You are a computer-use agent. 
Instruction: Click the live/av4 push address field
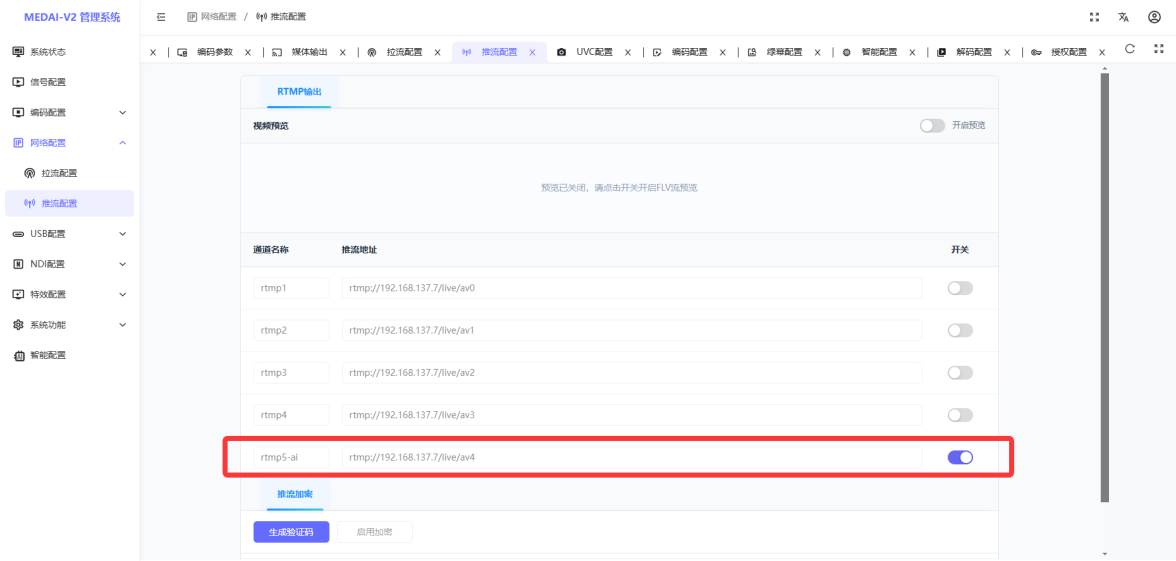click(632, 458)
